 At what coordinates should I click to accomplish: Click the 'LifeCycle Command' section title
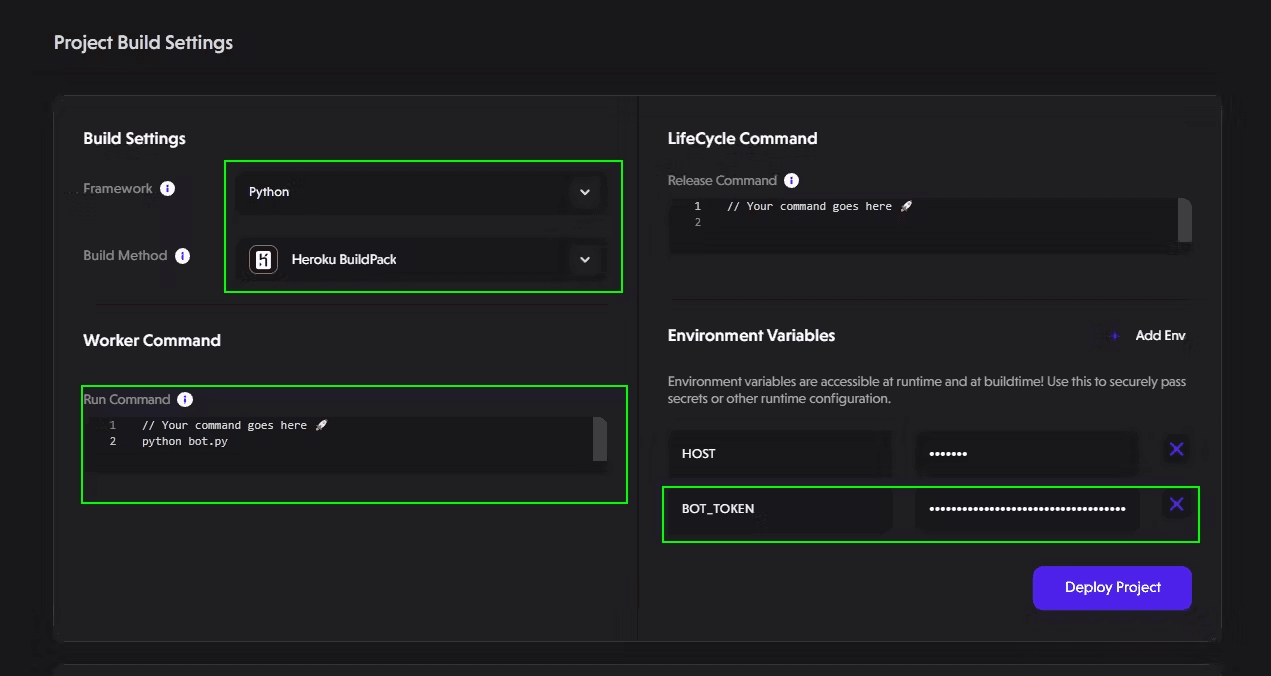(742, 139)
